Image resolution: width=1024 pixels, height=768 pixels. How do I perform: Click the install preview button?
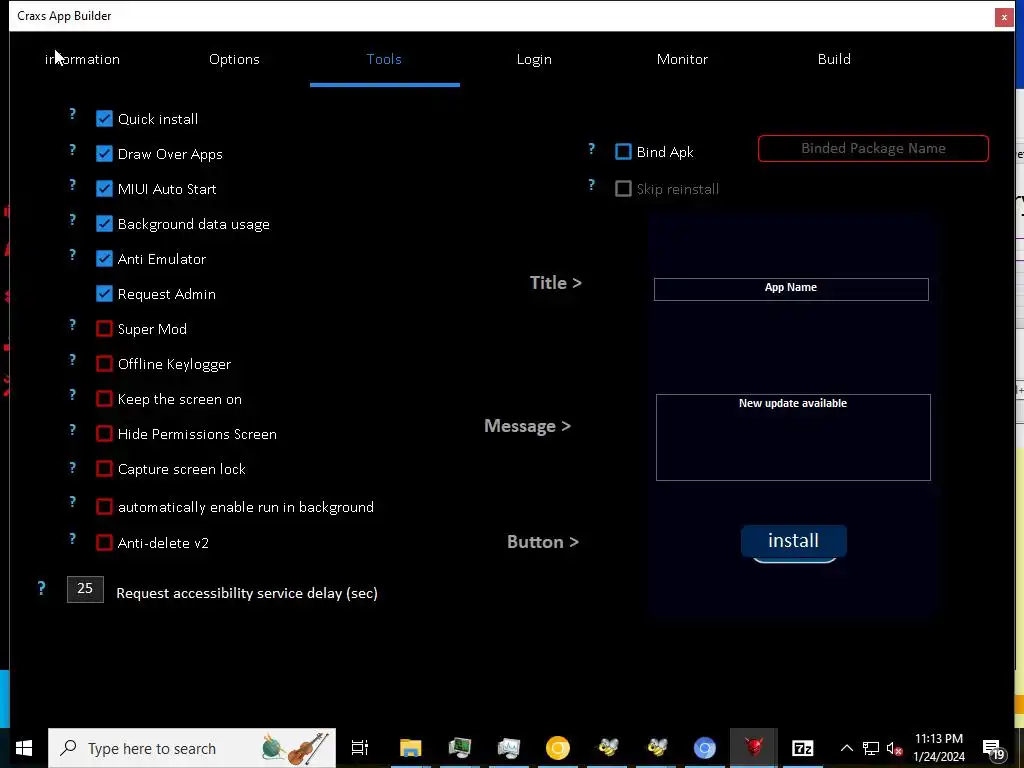pos(793,541)
